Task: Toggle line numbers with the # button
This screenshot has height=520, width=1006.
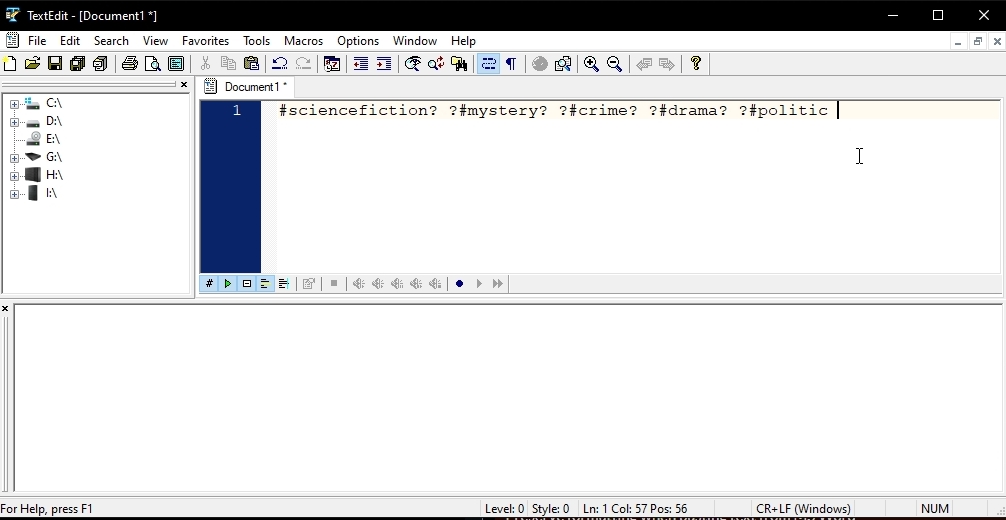Action: (x=209, y=284)
